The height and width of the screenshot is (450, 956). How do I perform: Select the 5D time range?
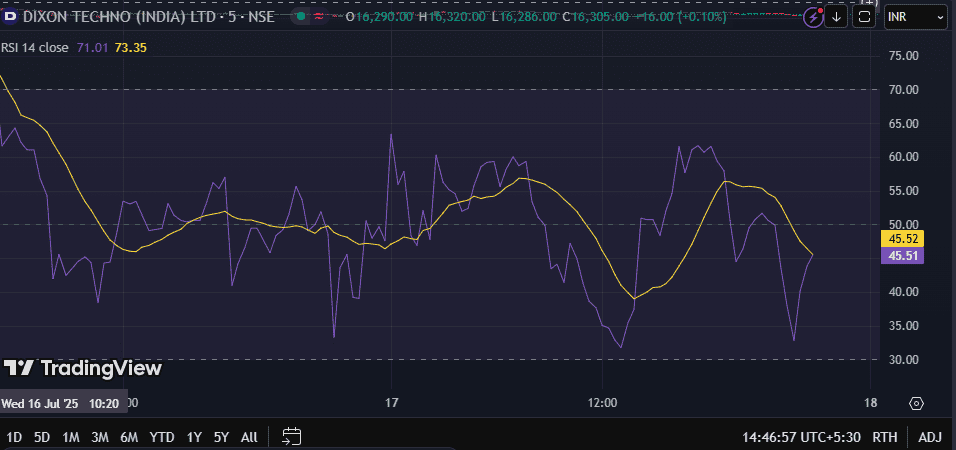42,437
